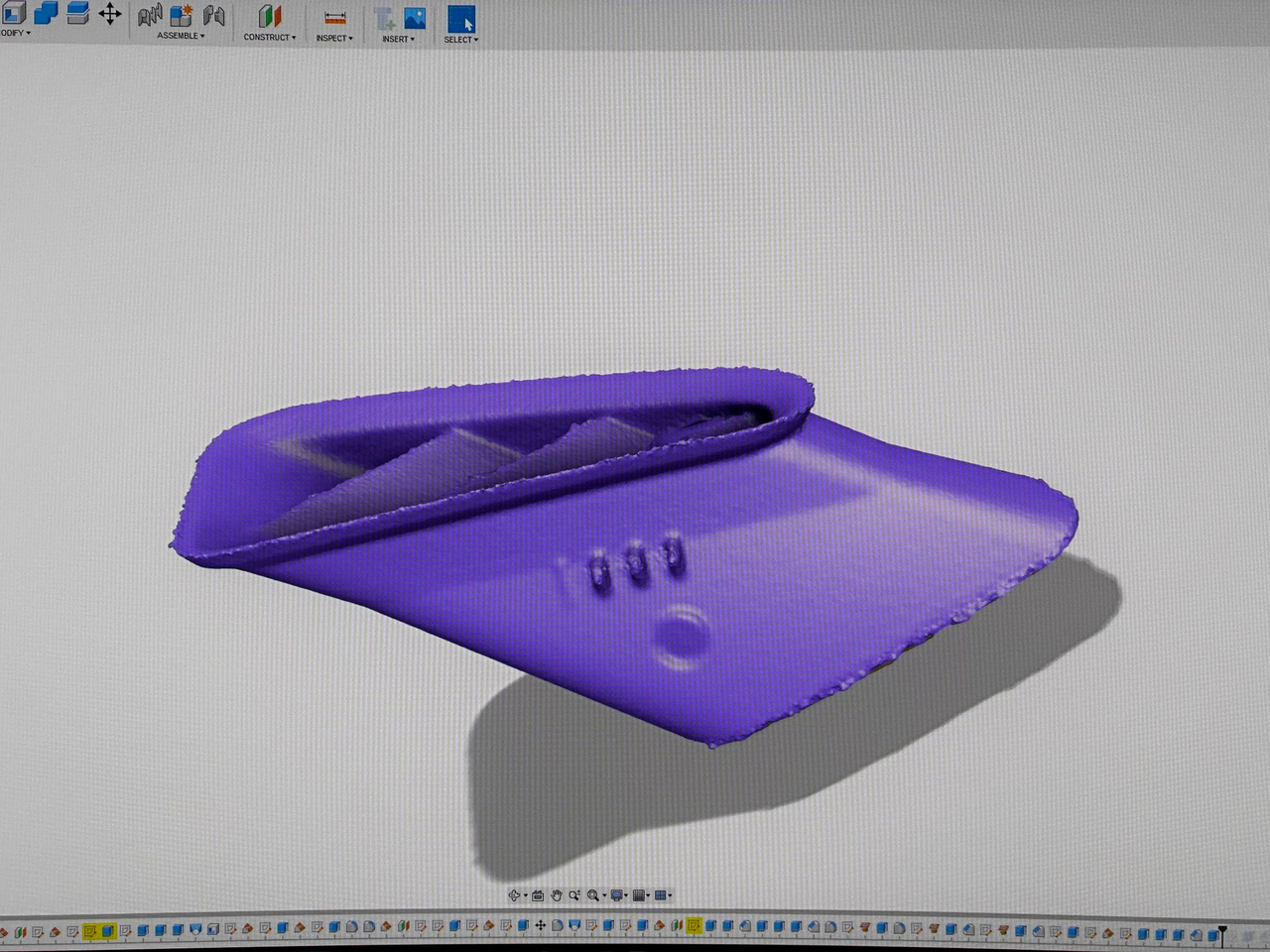Expand the Fit zoom dropdown arrow
1270x952 pixels.
tap(604, 895)
